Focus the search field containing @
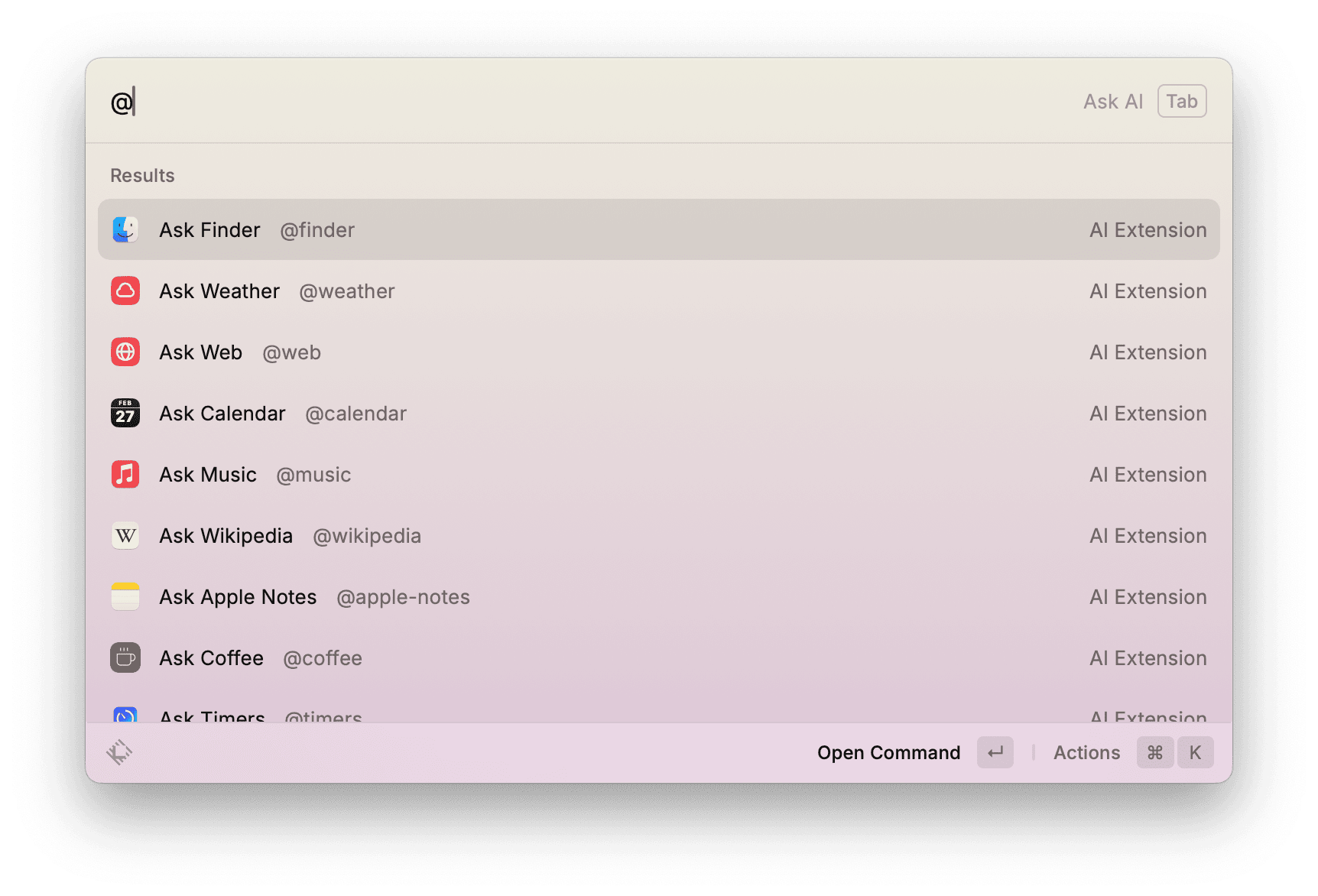This screenshot has height=896, width=1318. click(589, 102)
